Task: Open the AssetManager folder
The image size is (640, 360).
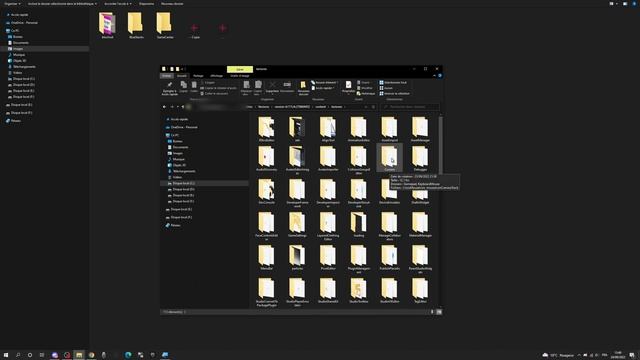Action: [420, 129]
